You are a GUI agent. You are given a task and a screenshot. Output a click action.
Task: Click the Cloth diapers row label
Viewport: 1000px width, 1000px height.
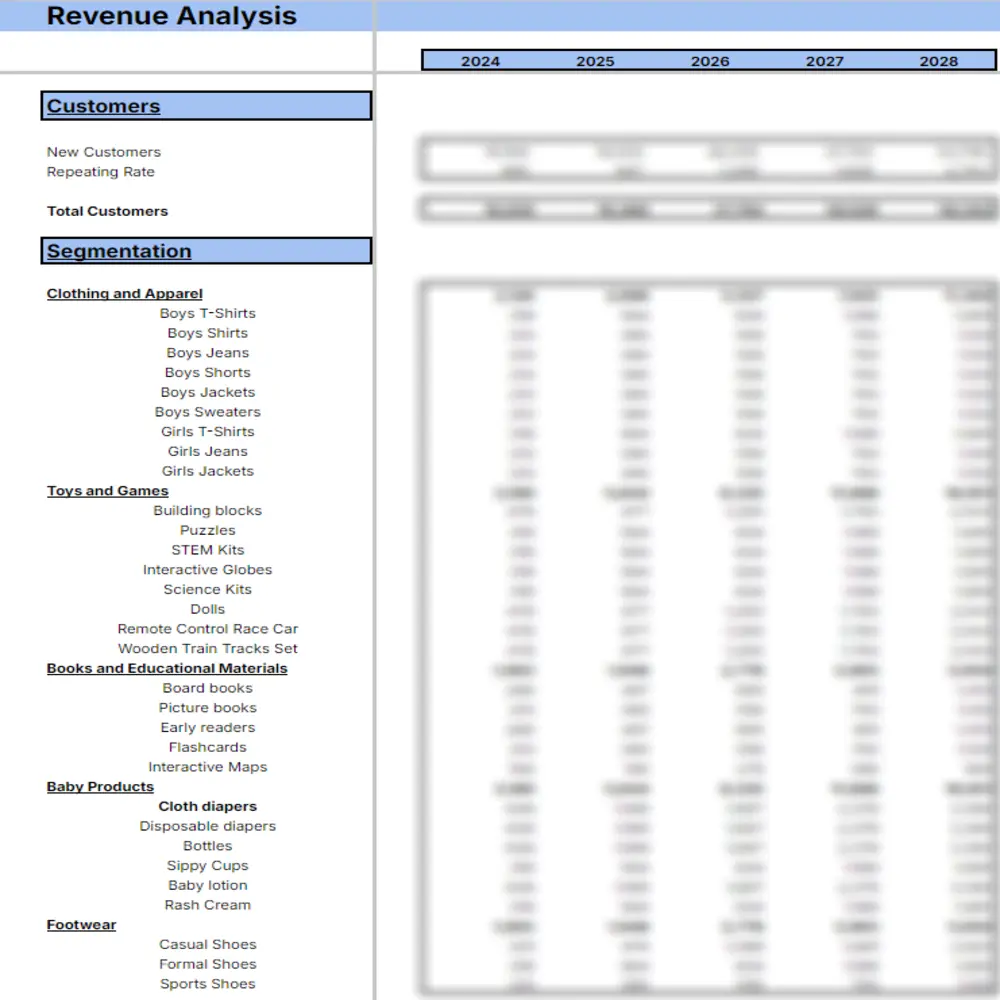tap(207, 806)
